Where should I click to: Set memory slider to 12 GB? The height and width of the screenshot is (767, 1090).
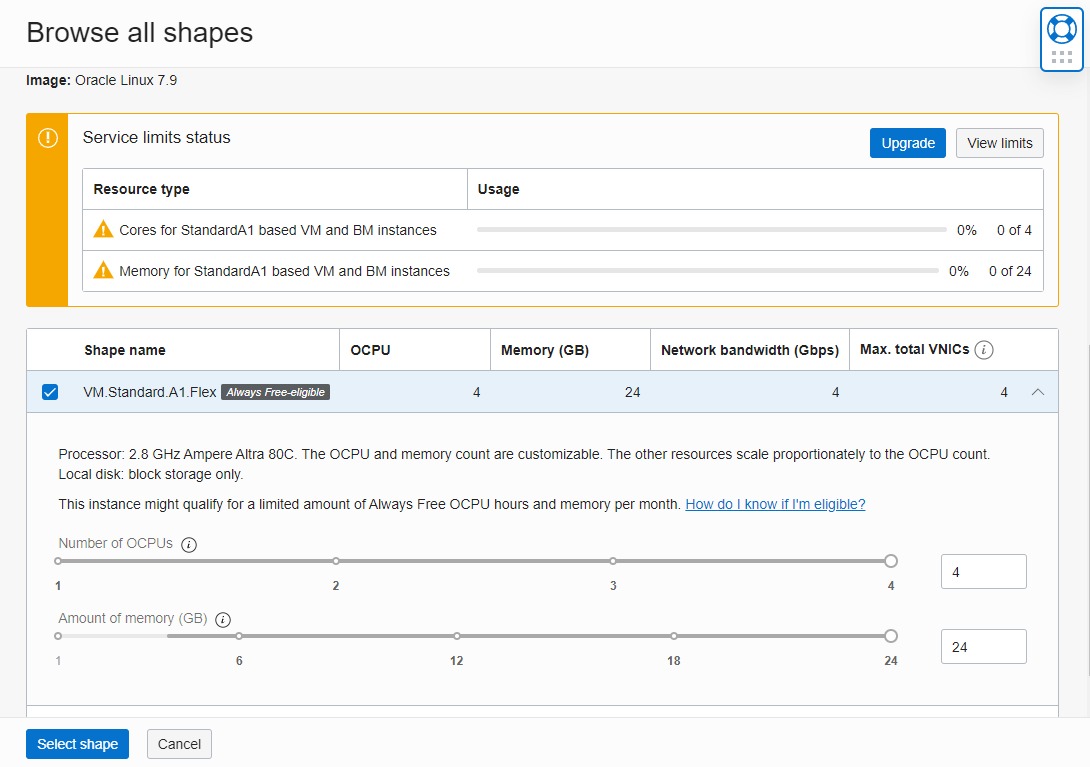(x=457, y=636)
